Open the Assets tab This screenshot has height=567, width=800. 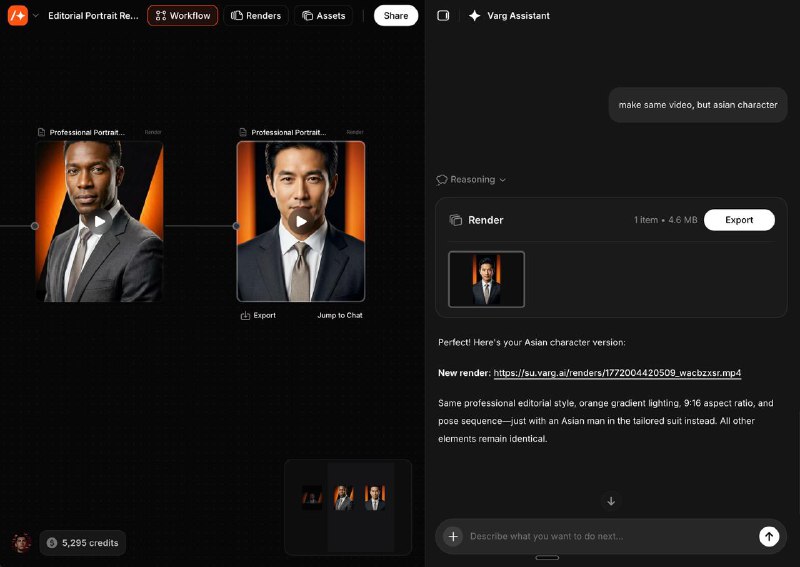pos(323,16)
